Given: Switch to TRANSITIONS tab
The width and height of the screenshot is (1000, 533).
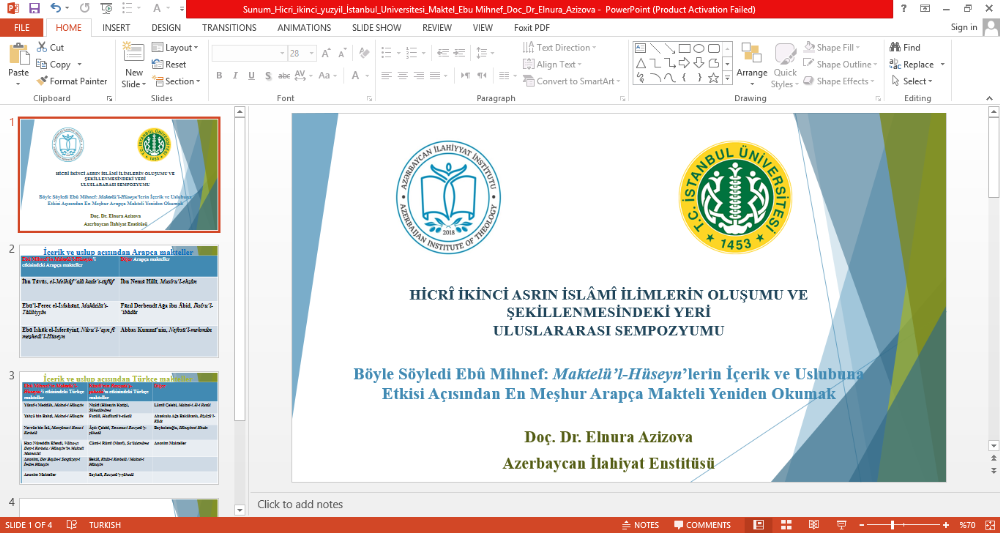Looking at the screenshot, I should click(229, 27).
